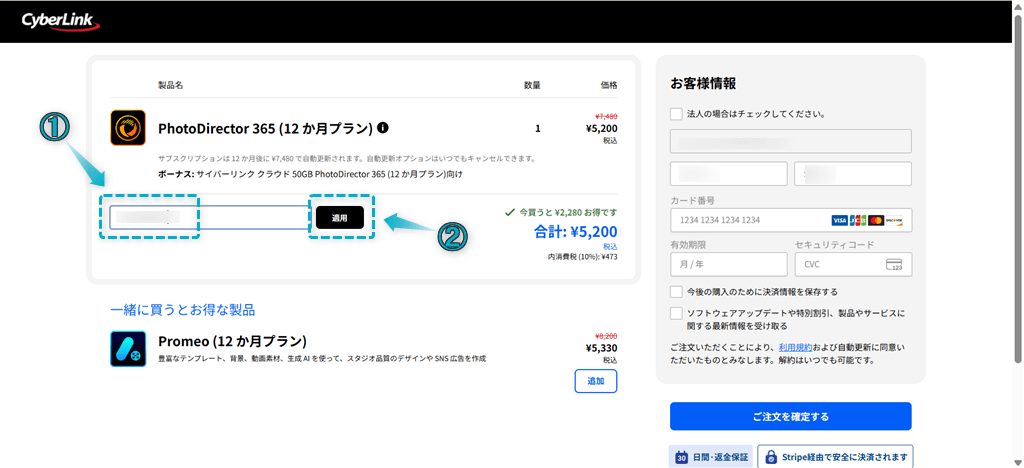Click the 内消費税 (10%): ¥473 text
Screen dimensions: 1024x468
click(583, 257)
